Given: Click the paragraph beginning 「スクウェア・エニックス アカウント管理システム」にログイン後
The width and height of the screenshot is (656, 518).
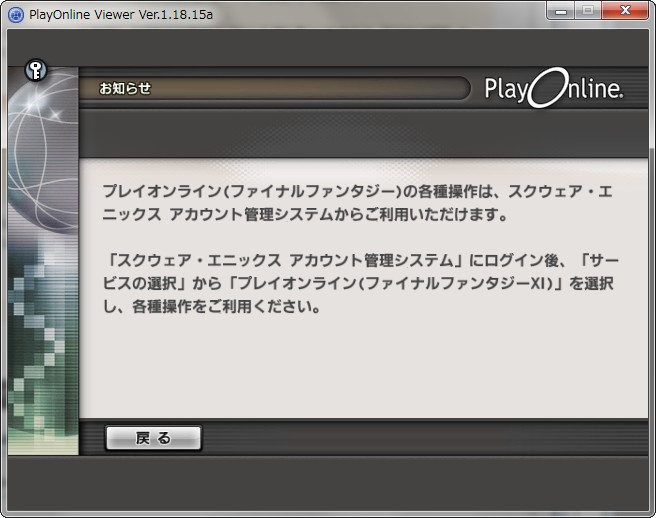Looking at the screenshot, I should 360,283.
